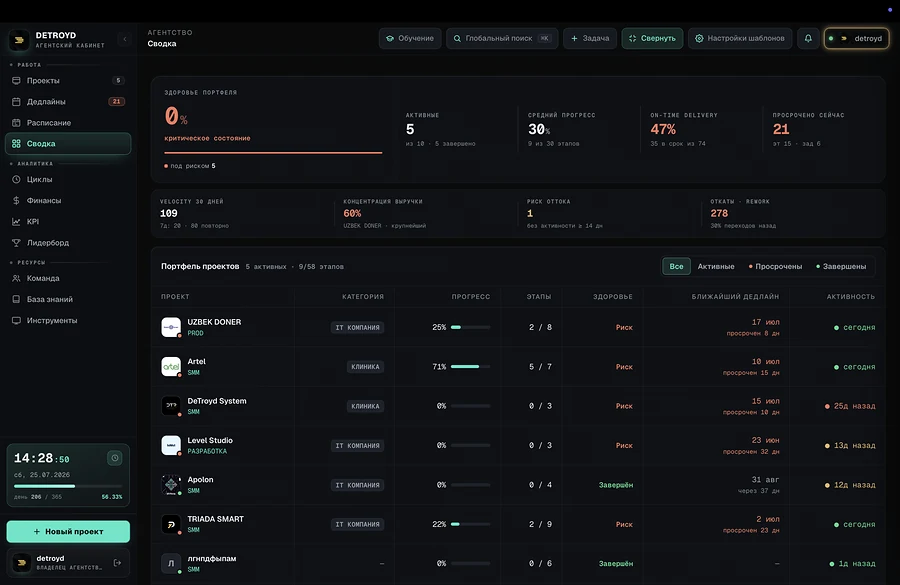
Task: Click the Новый проект button
Action: pyautogui.click(x=68, y=532)
